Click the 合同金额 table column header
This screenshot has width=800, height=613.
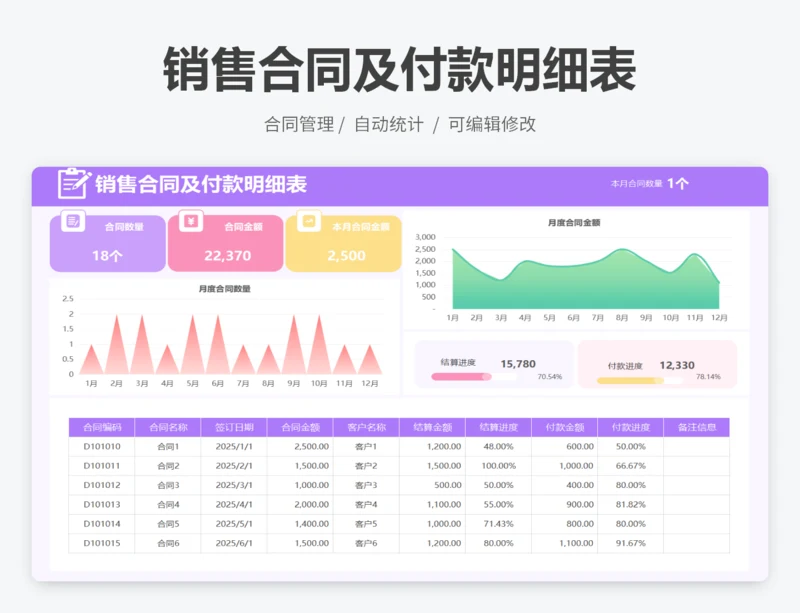tap(300, 427)
